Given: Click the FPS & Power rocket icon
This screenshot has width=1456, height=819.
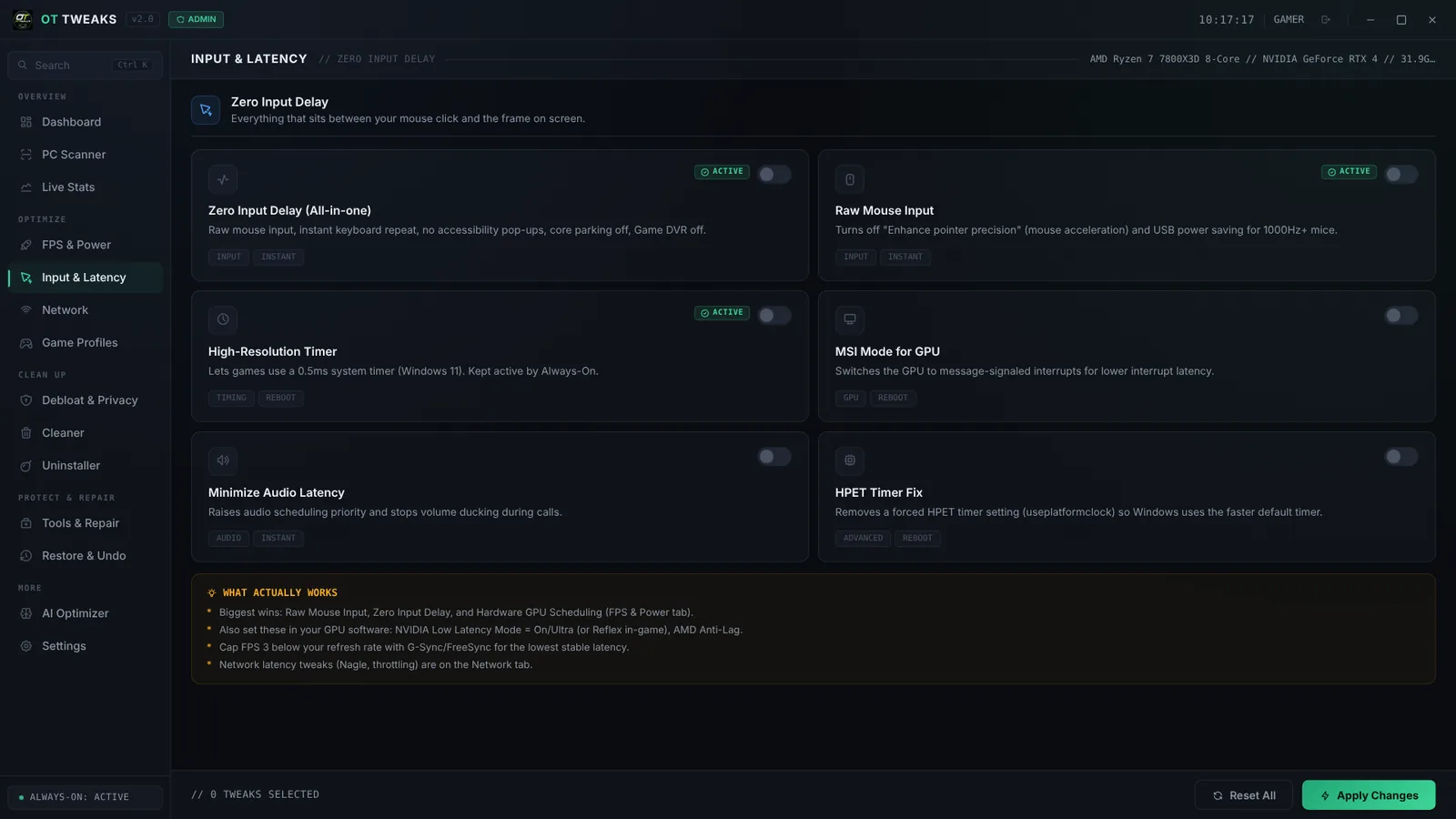Looking at the screenshot, I should tap(26, 245).
